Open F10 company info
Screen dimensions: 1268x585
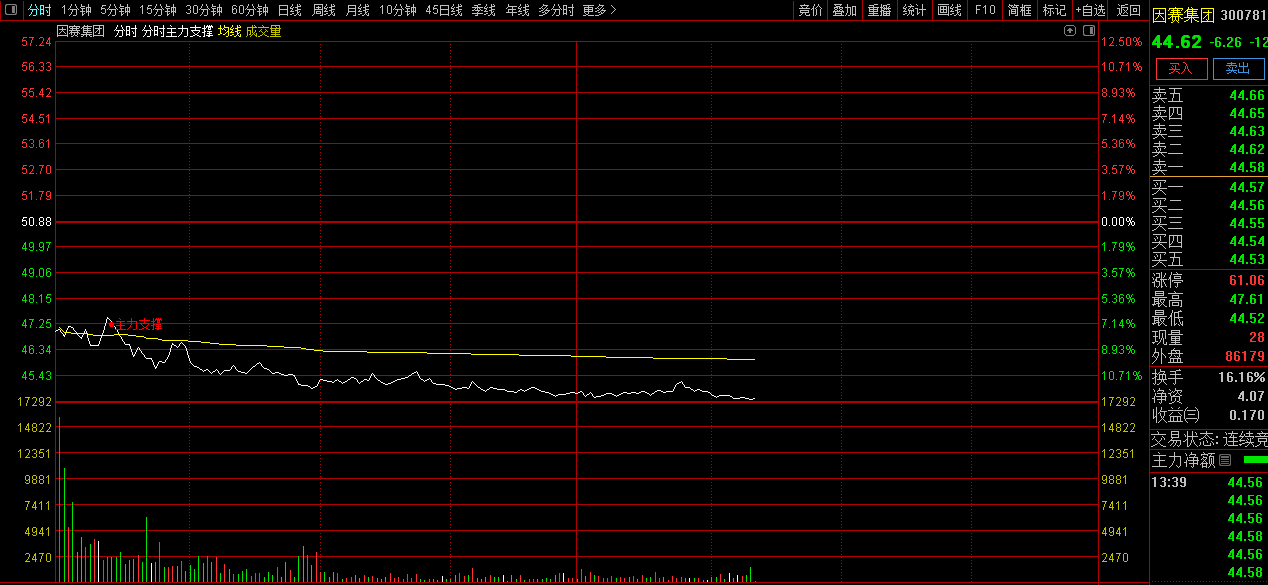[985, 10]
